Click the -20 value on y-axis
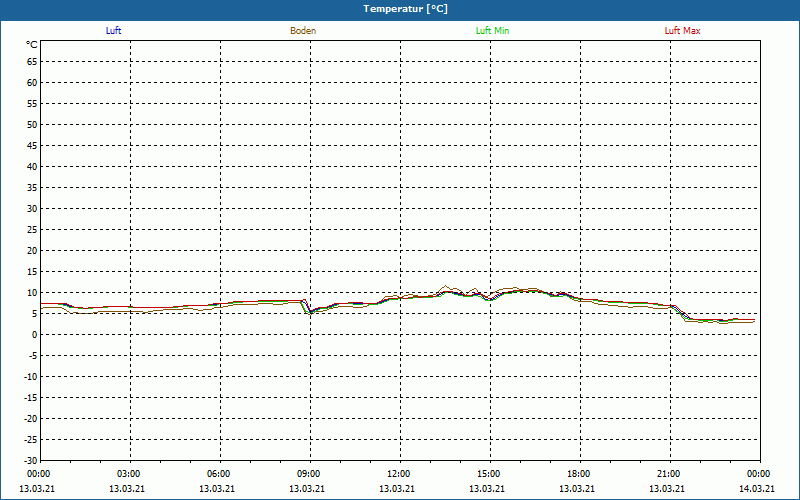The width and height of the screenshot is (800, 500). [31, 419]
